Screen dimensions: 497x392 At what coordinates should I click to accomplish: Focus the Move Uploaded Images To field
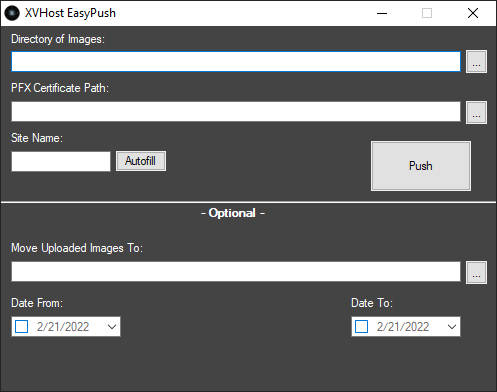click(x=236, y=272)
